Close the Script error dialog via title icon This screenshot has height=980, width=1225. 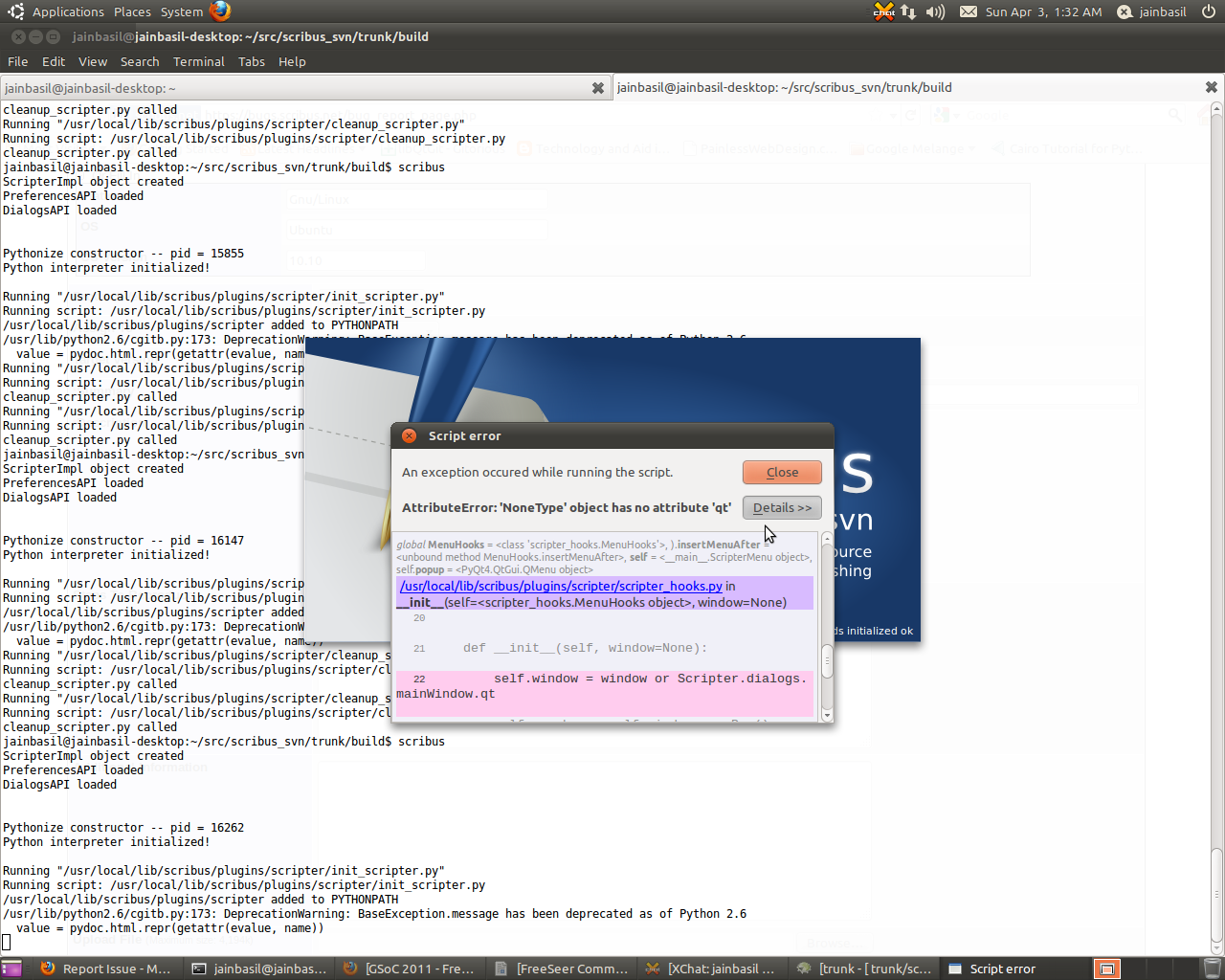[x=409, y=435]
